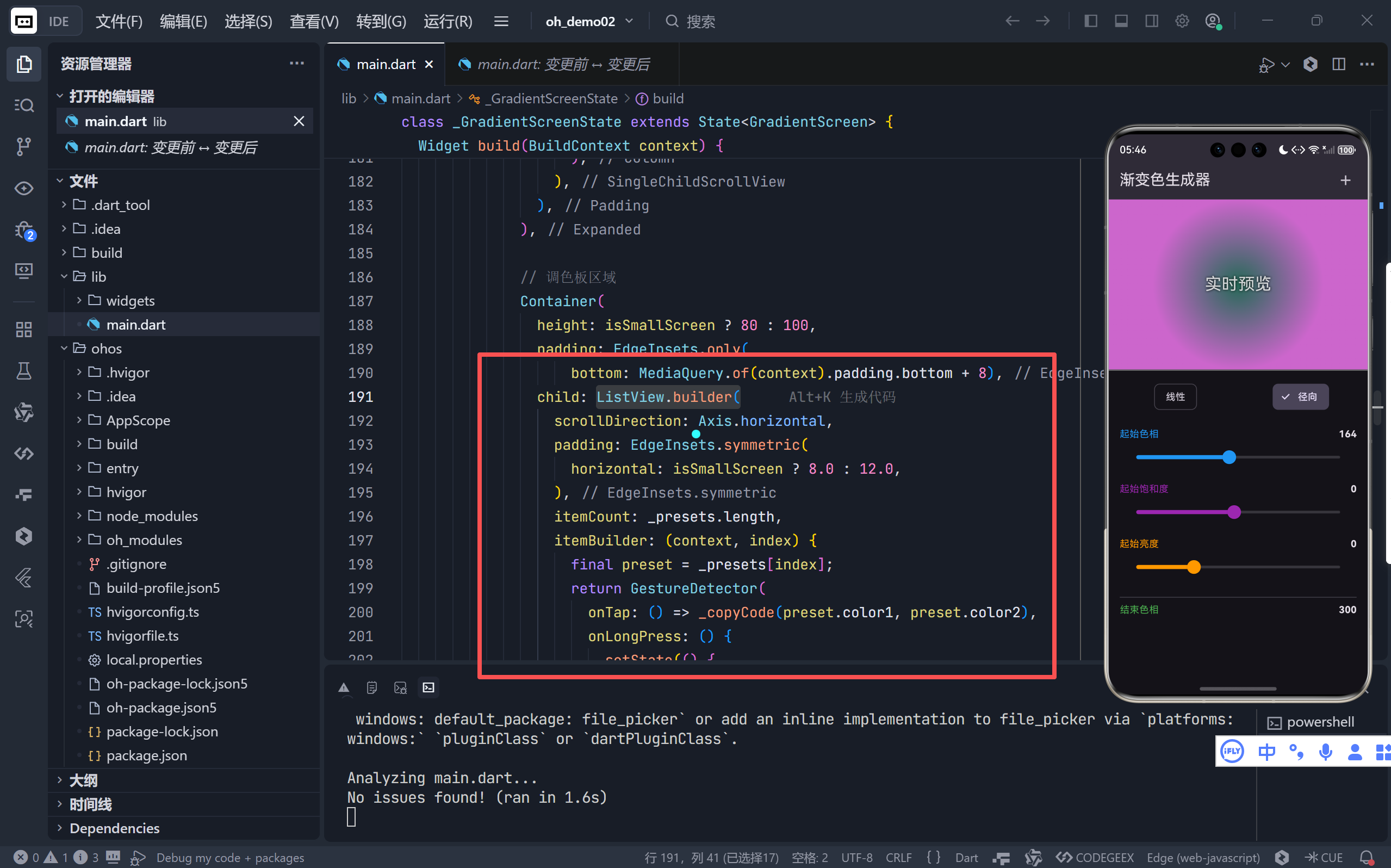Click the notifications bell in status bar

click(x=1367, y=857)
